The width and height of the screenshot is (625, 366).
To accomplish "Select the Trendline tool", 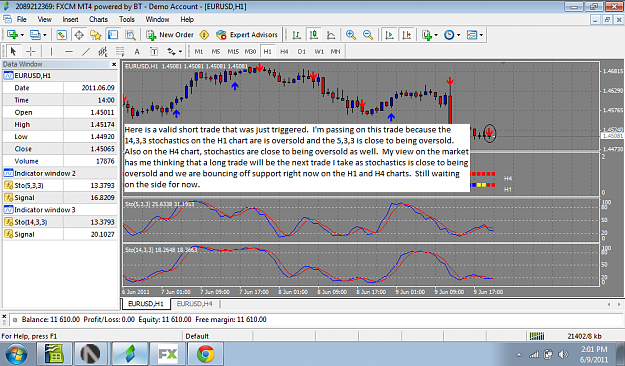I will click(x=86, y=51).
